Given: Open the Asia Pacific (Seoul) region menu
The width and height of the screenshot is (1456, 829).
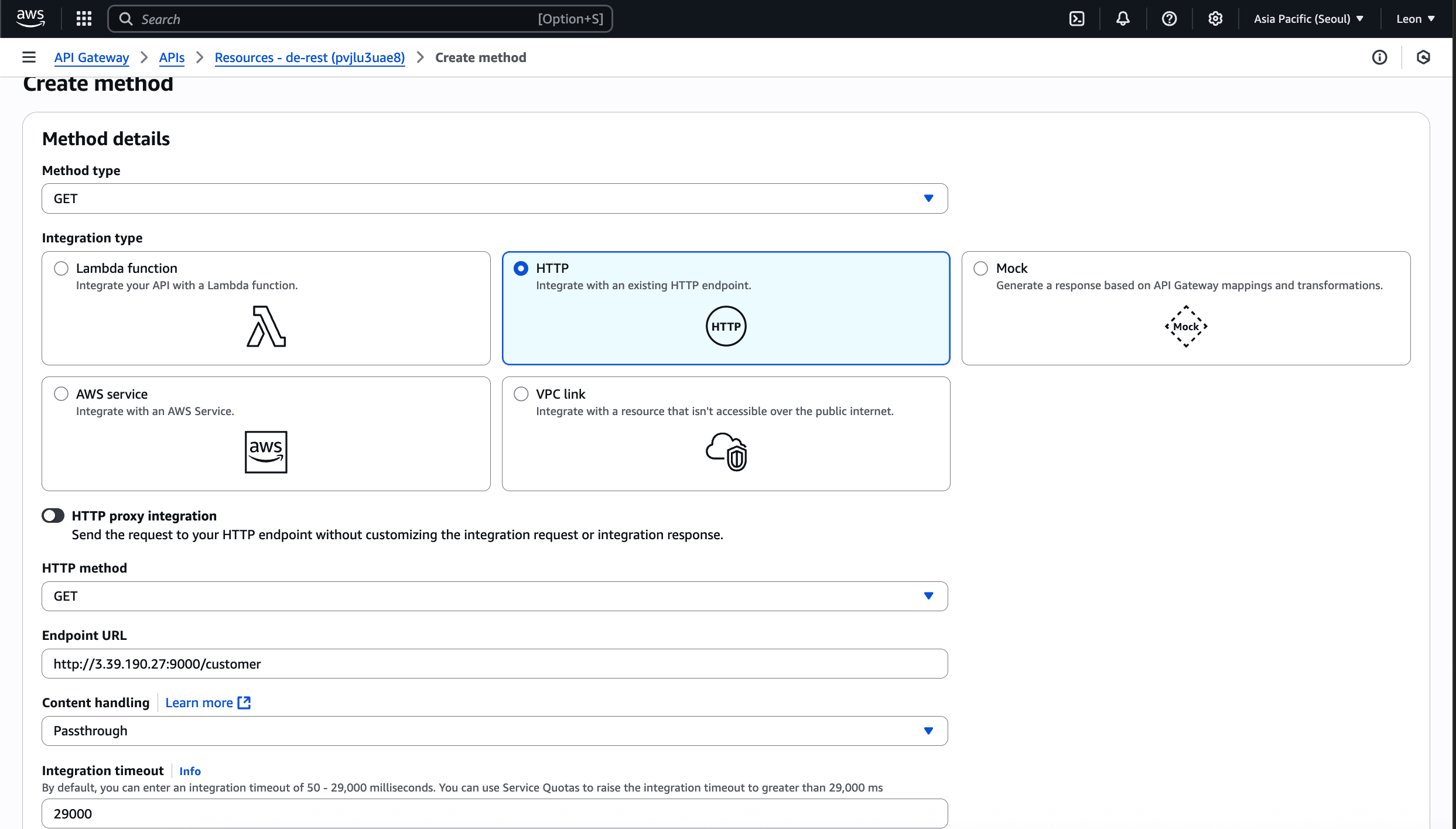Looking at the screenshot, I should tap(1308, 19).
